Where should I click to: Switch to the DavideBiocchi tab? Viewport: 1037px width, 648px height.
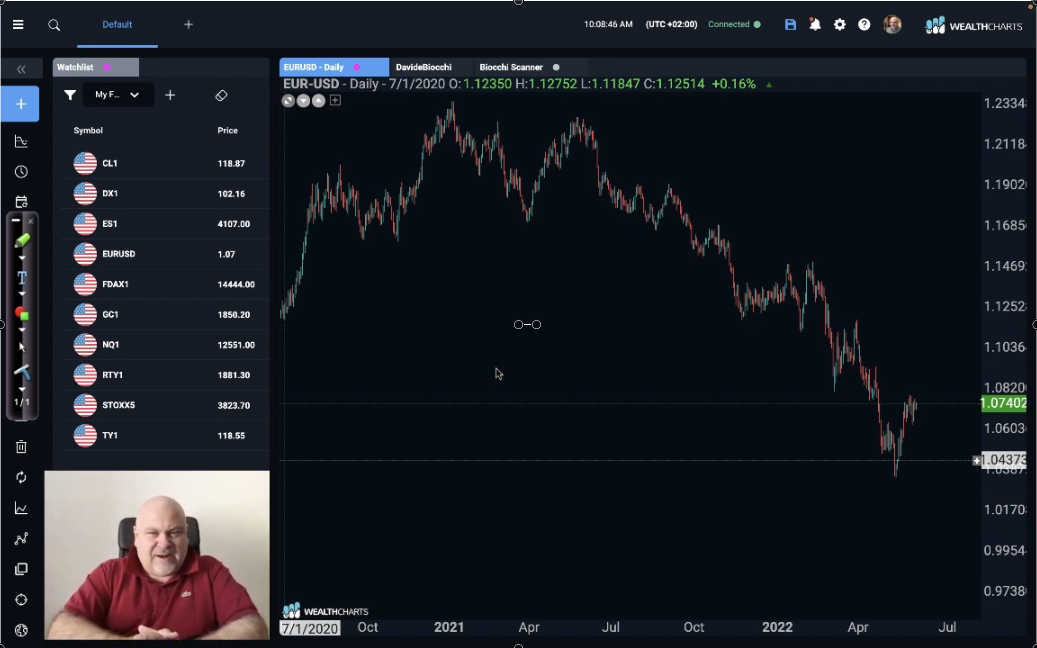coord(424,67)
